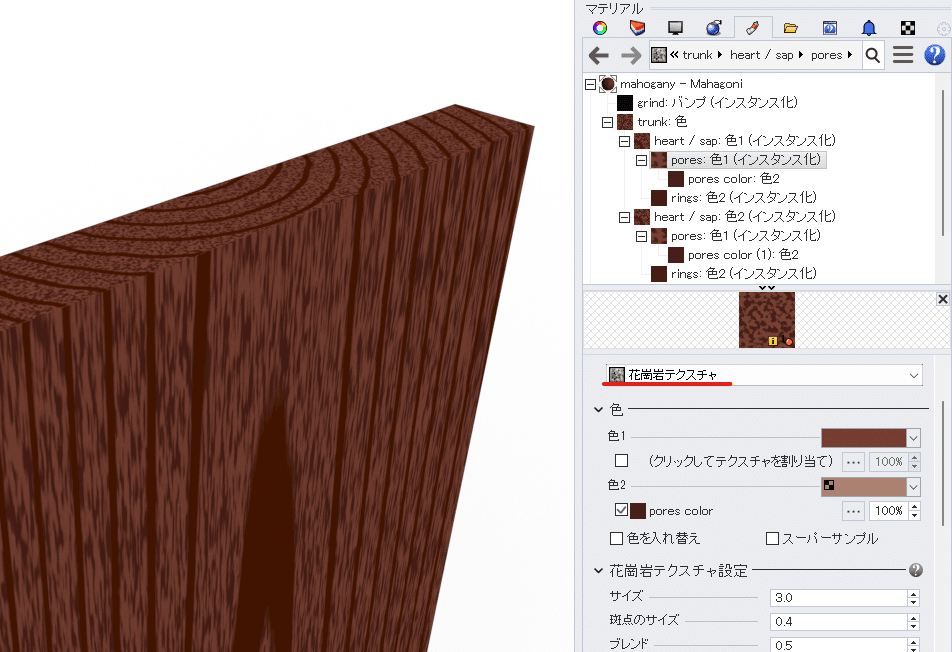The image size is (952, 652).
Task: Click the ブレンド value field 0.5
Action: (839, 645)
